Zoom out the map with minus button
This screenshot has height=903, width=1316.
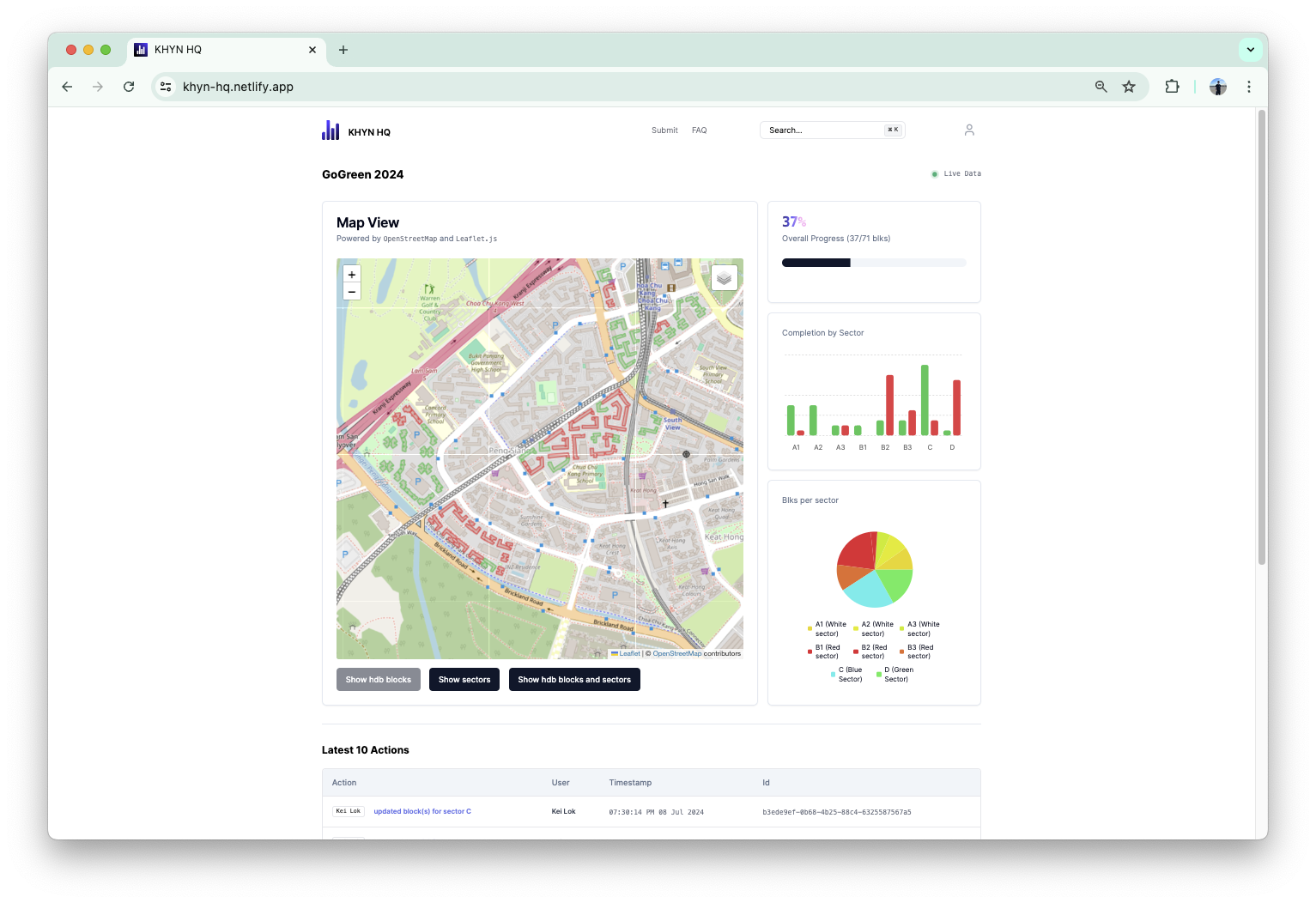click(351, 292)
